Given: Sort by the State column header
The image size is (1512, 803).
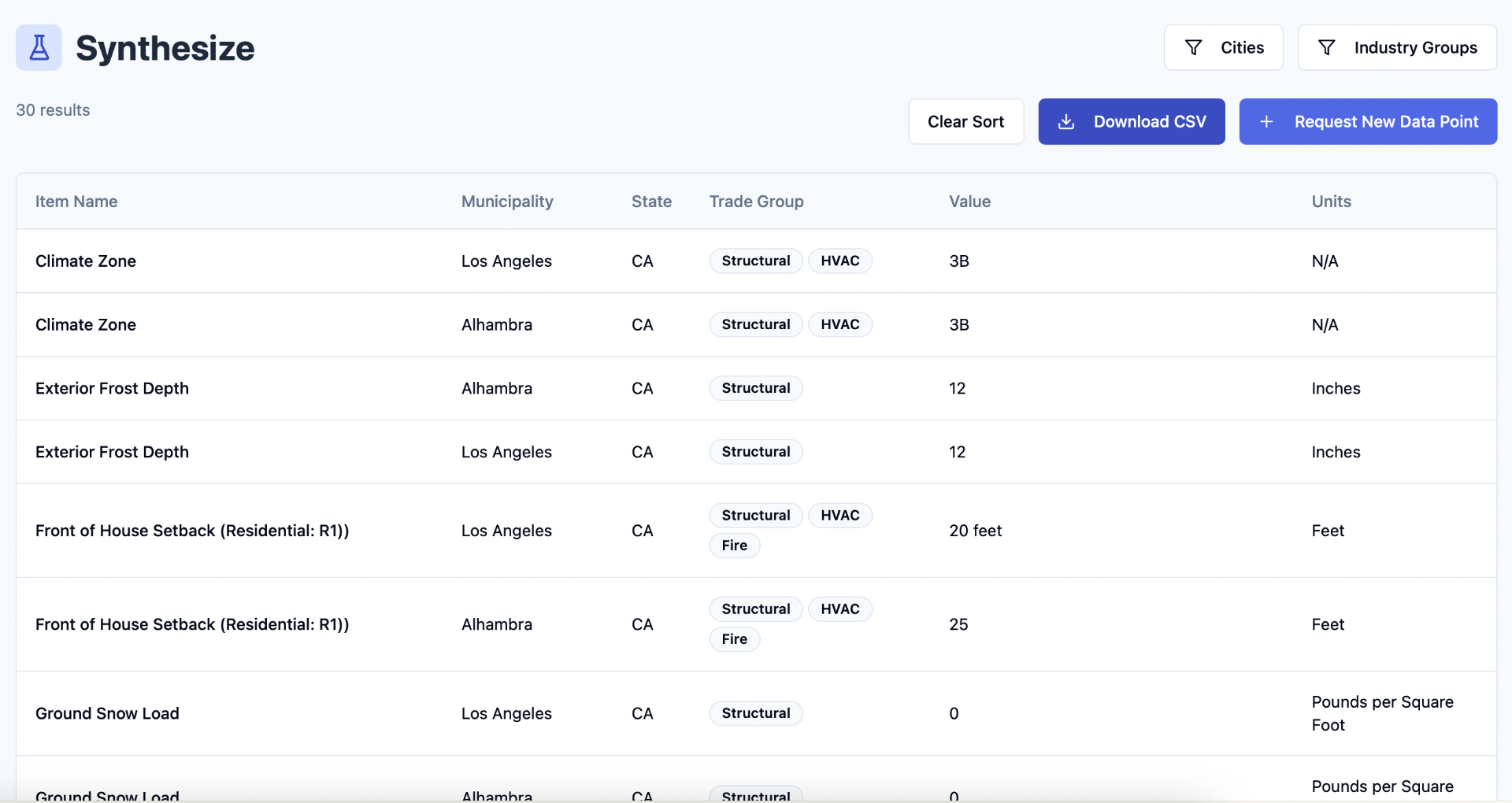Looking at the screenshot, I should 651,202.
